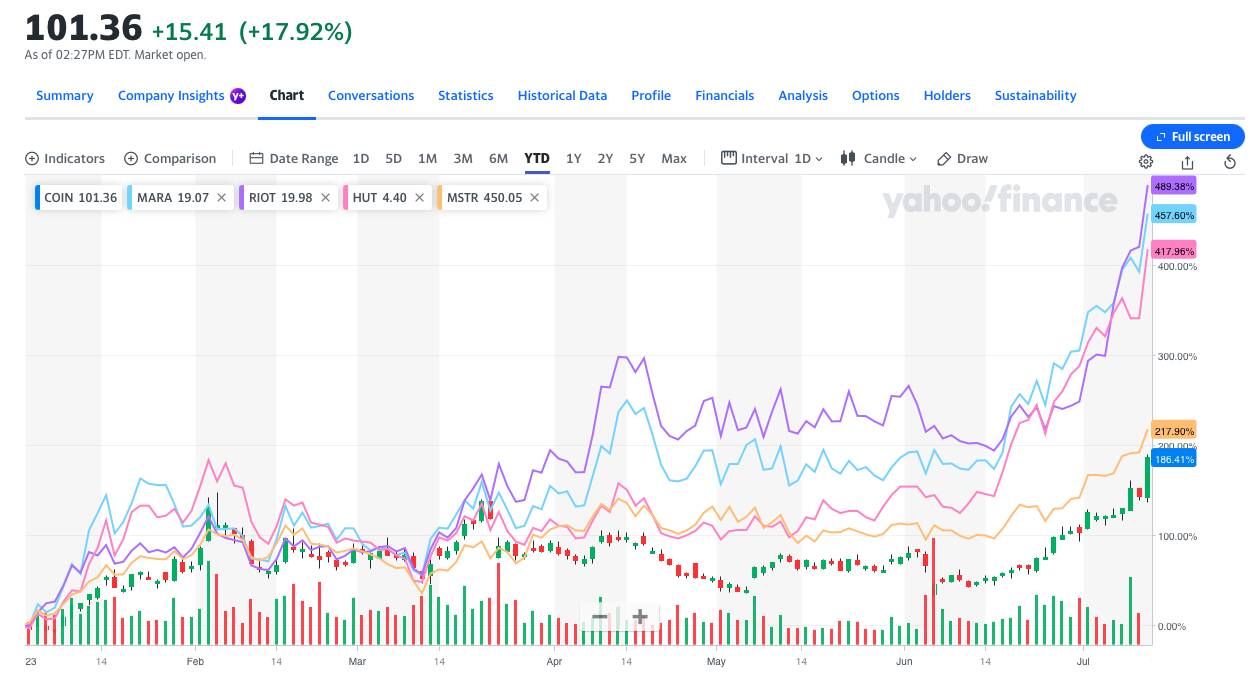Image resolution: width=1250 pixels, height=688 pixels.
Task: Open the Candle chart type dropdown
Action: point(879,158)
